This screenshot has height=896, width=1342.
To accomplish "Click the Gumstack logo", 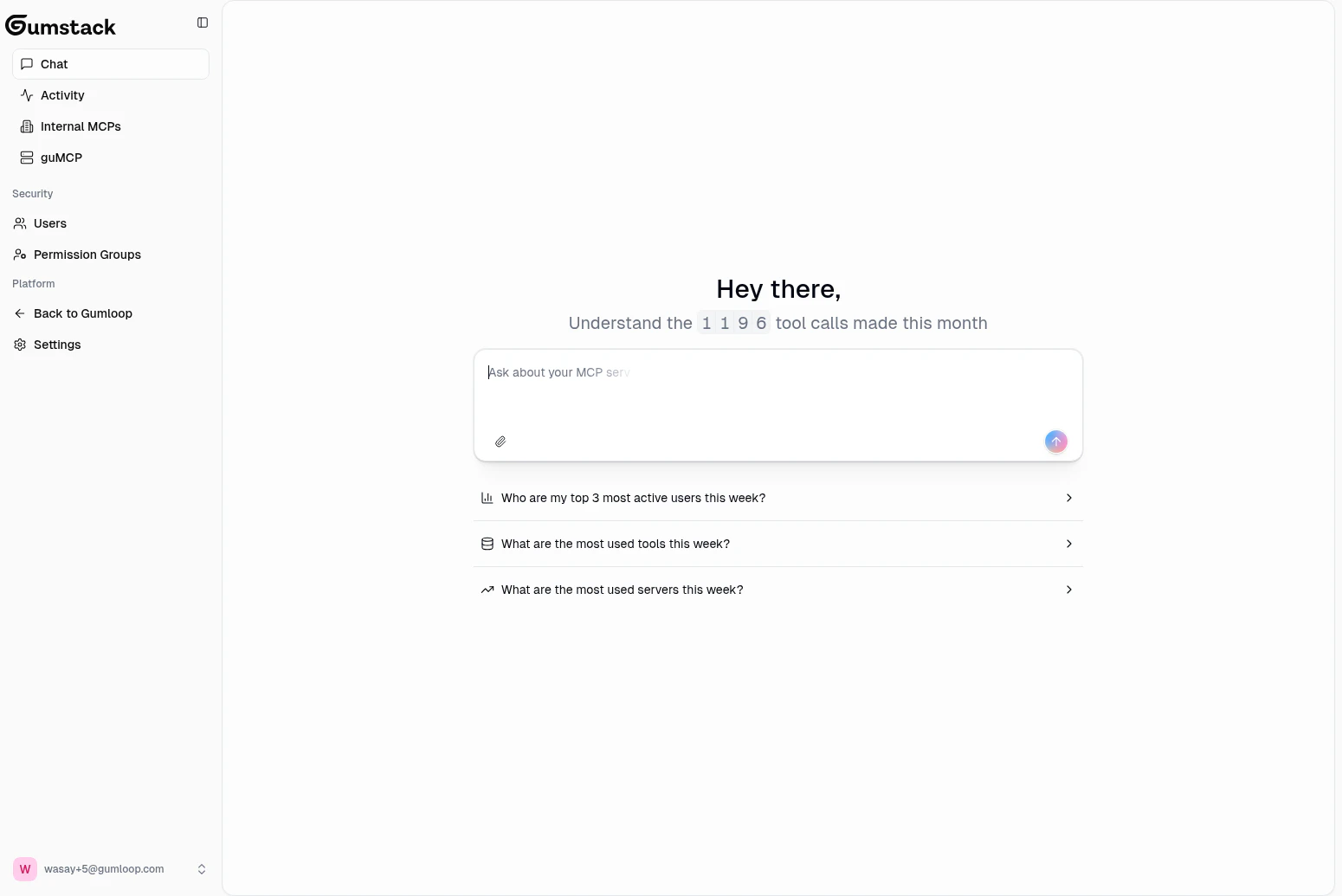I will 61,25.
